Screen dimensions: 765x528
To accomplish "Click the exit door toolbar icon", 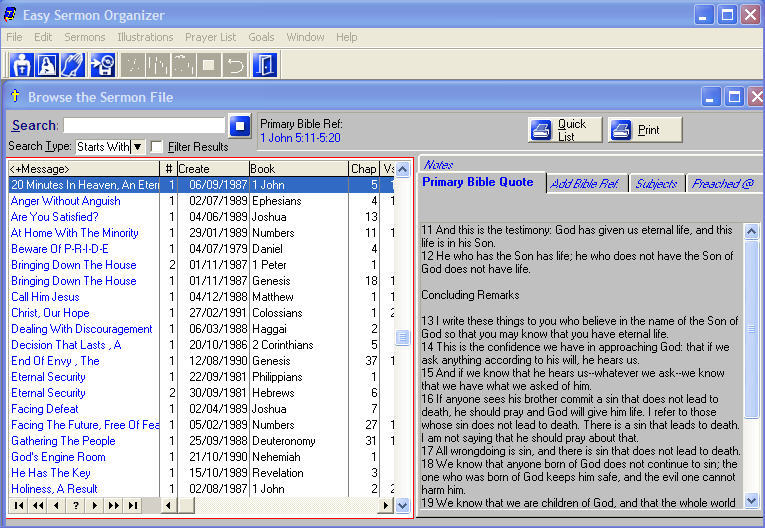I will point(265,64).
